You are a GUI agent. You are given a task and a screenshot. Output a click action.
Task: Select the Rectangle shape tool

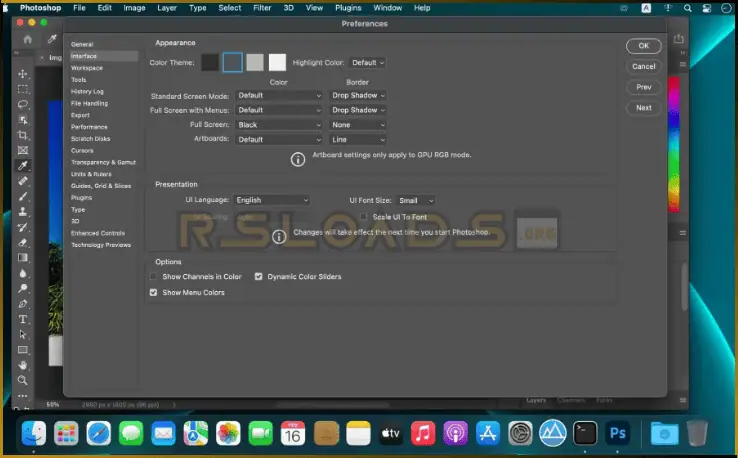[23, 350]
